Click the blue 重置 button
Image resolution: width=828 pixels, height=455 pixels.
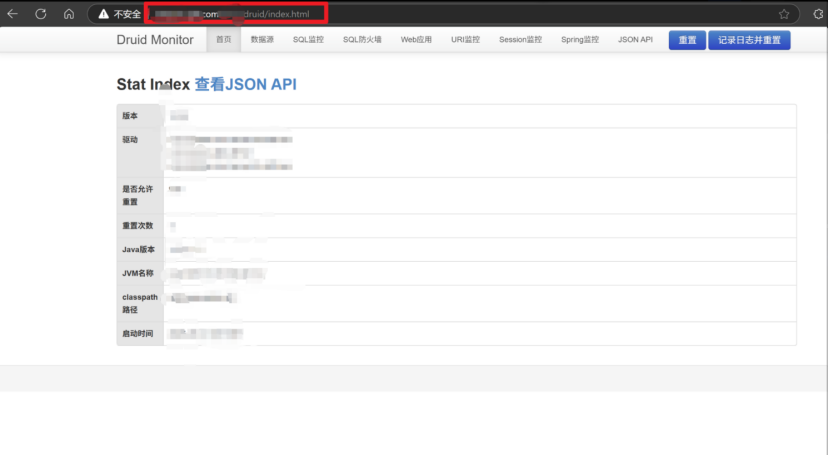click(x=687, y=40)
